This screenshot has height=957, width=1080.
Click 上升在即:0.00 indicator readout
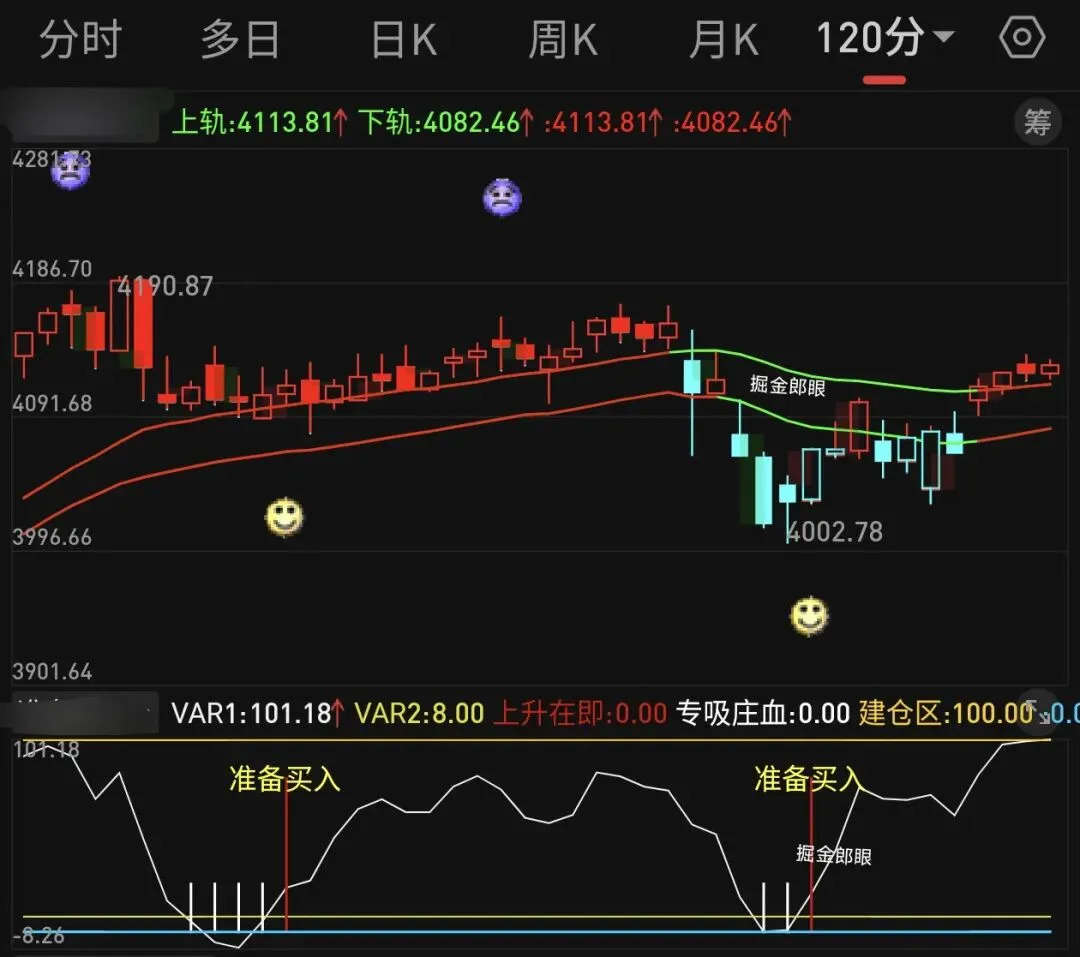coord(581,714)
